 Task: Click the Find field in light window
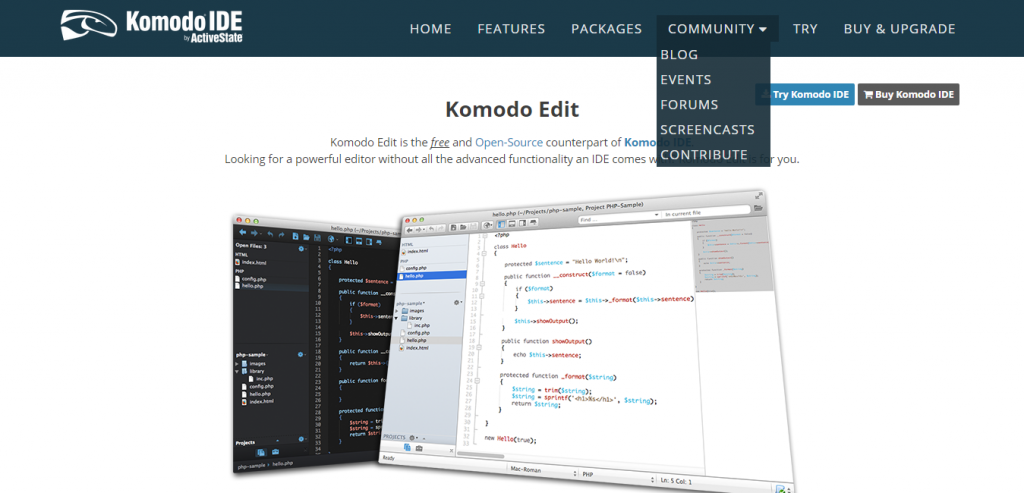point(617,215)
